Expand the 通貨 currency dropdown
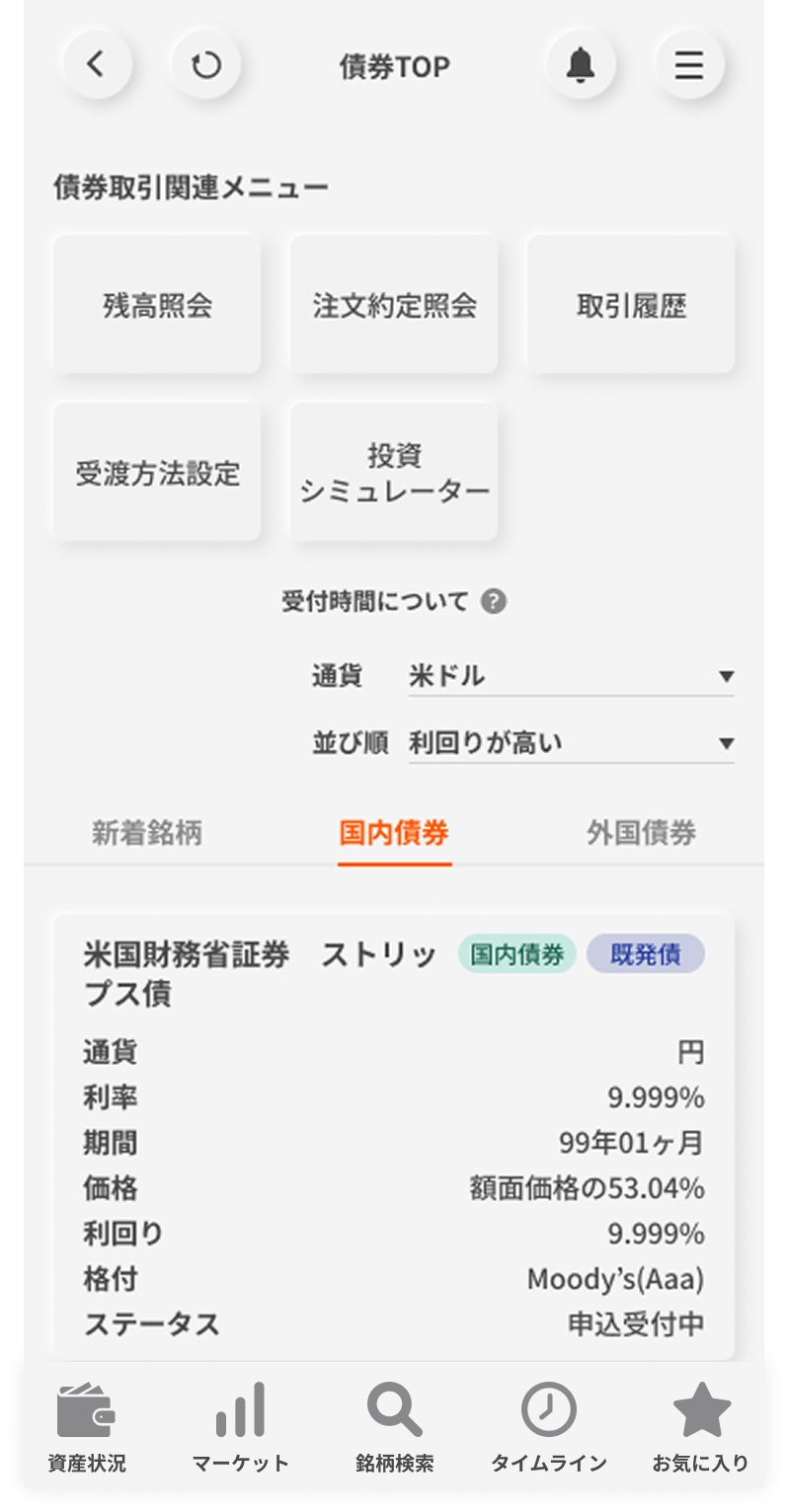The image size is (788, 1512). pos(571,676)
